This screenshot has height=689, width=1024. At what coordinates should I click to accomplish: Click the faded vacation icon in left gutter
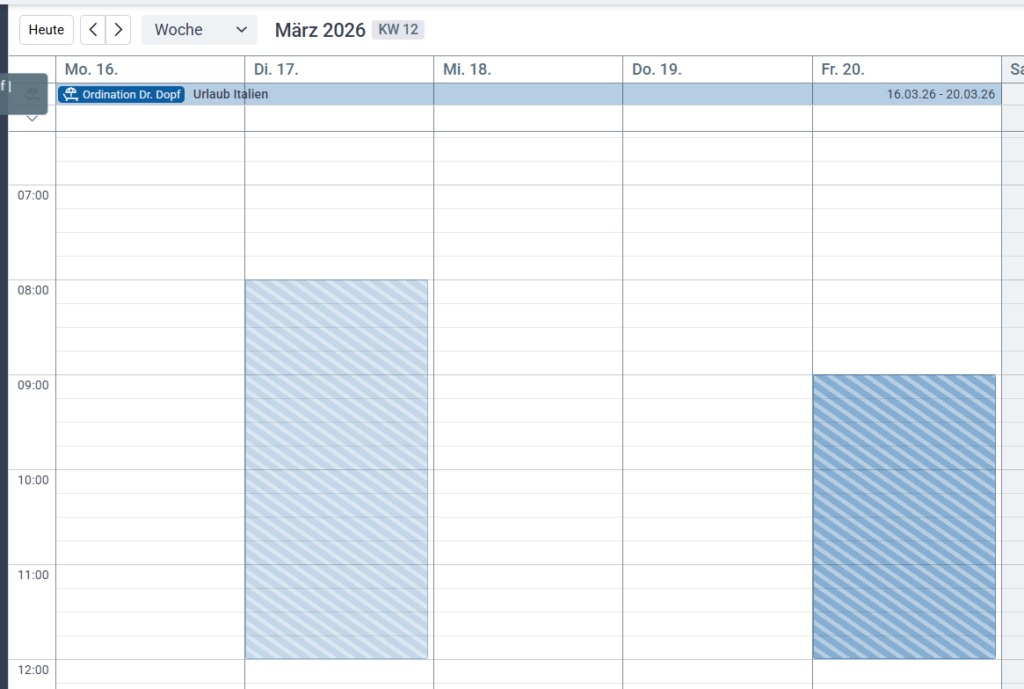point(32,94)
